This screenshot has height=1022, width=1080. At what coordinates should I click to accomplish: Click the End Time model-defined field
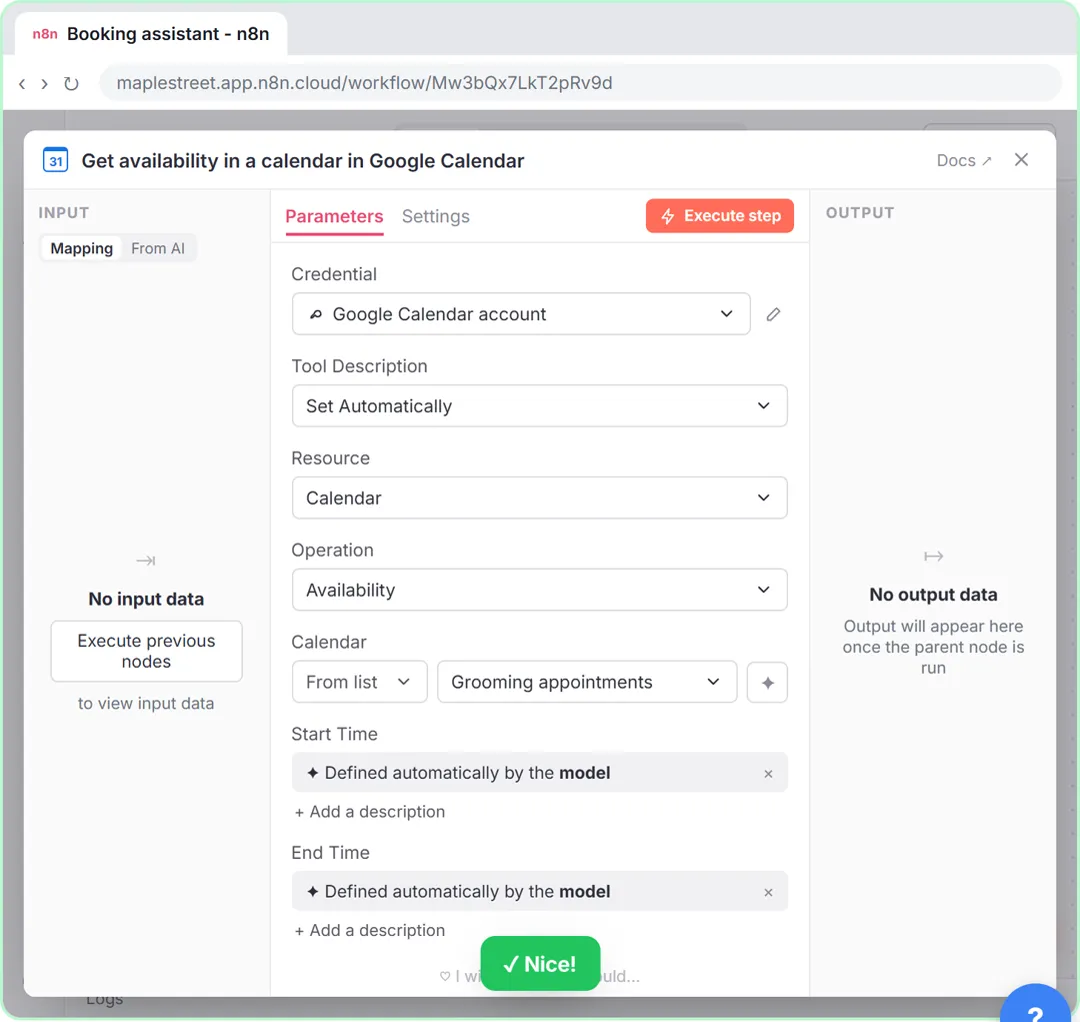click(539, 891)
